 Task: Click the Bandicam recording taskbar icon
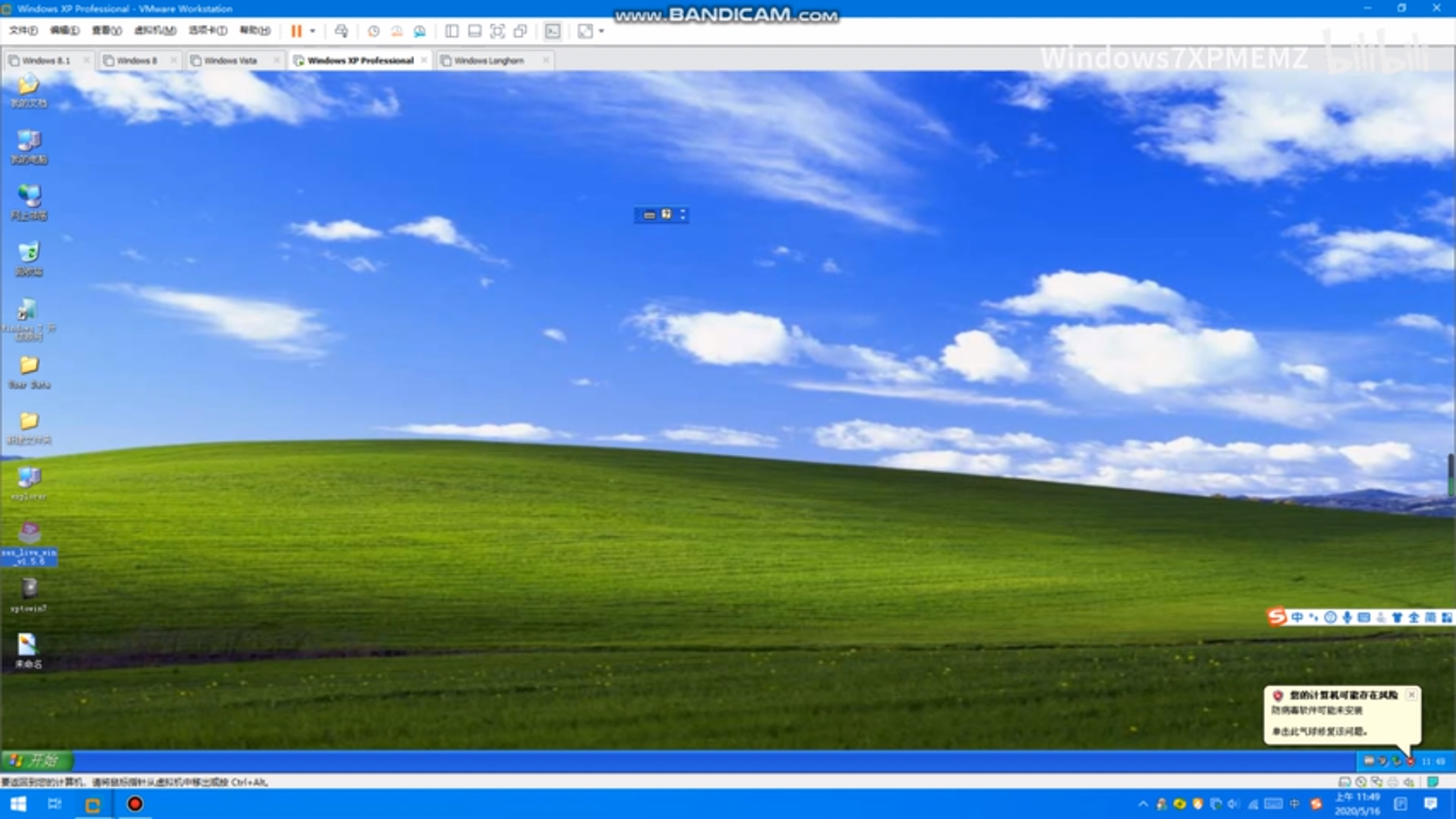(x=135, y=804)
